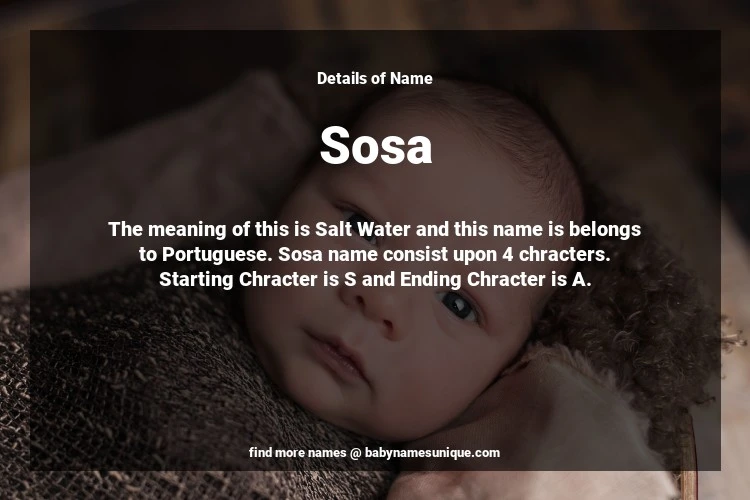
Task: Click the words "Salt Water" in the description
Action: (363, 229)
